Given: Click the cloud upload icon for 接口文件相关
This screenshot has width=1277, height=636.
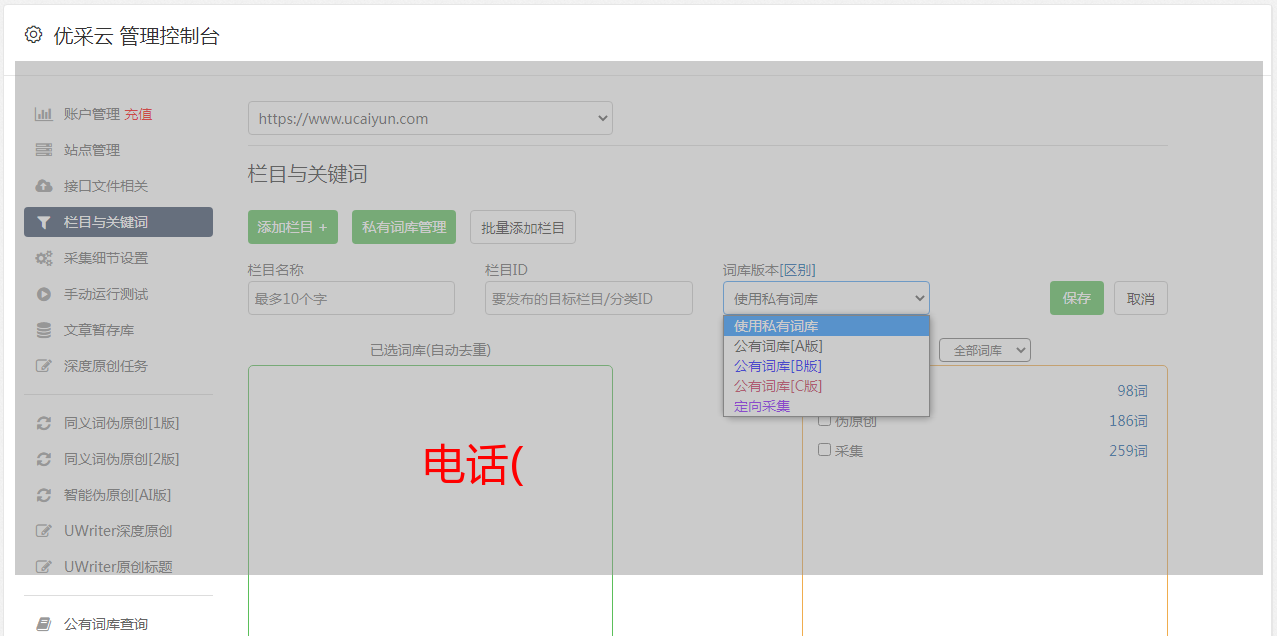Looking at the screenshot, I should click(x=43, y=186).
